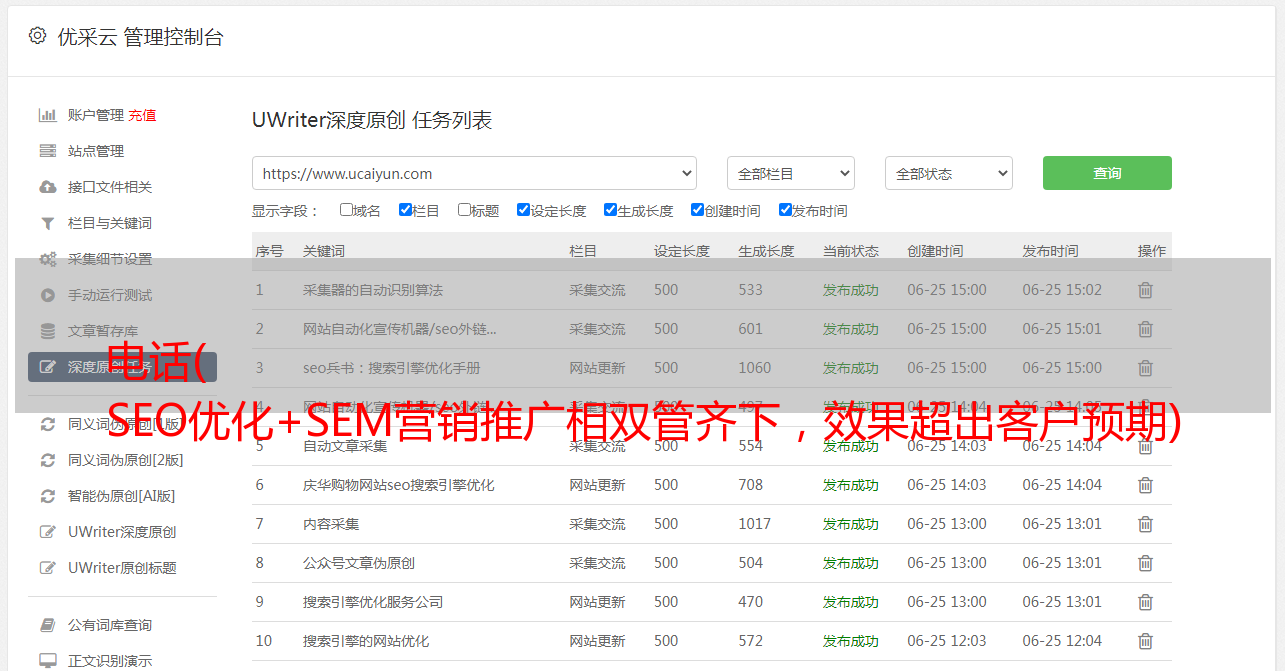Screen dimensions: 1285x671
Task: Select keyword 搜索引擎的网站优化
Action: pyautogui.click(x=366, y=641)
